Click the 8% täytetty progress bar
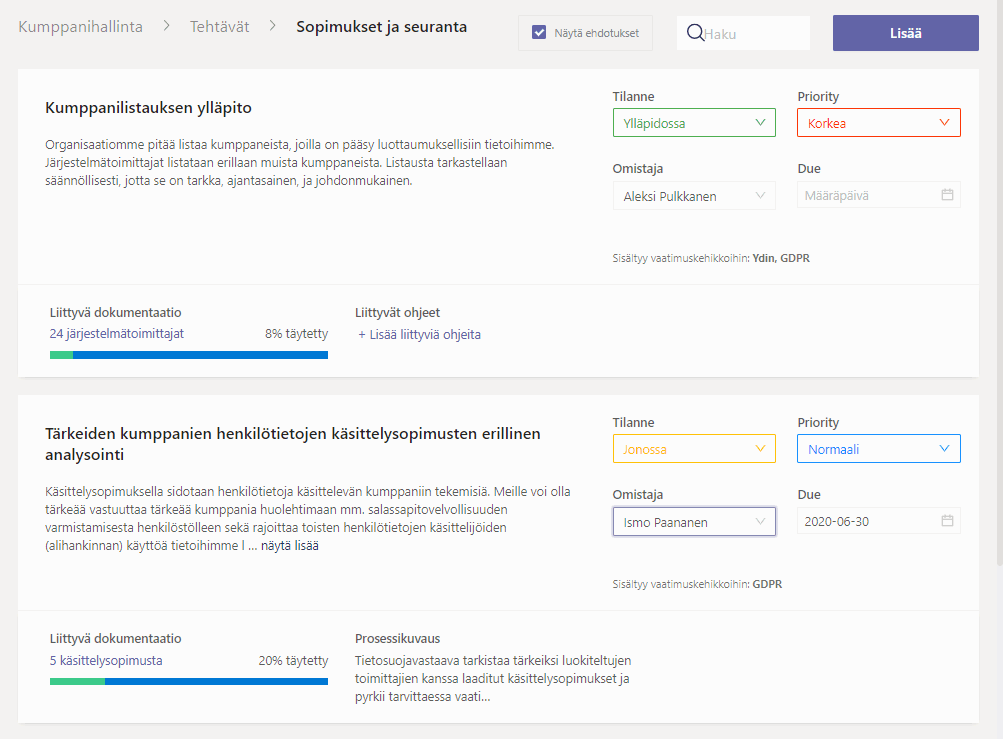 click(x=189, y=355)
